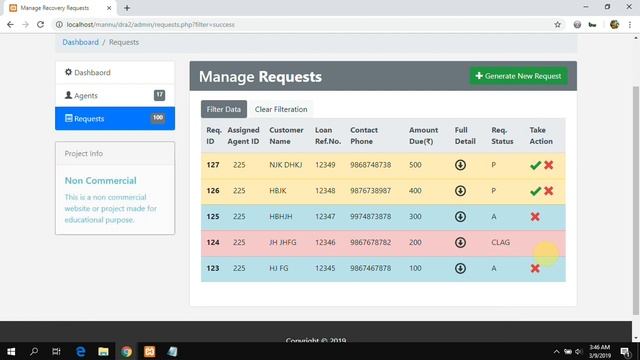Click customer name NJK DHKJ
This screenshot has height=360, width=640.
tap(286, 165)
